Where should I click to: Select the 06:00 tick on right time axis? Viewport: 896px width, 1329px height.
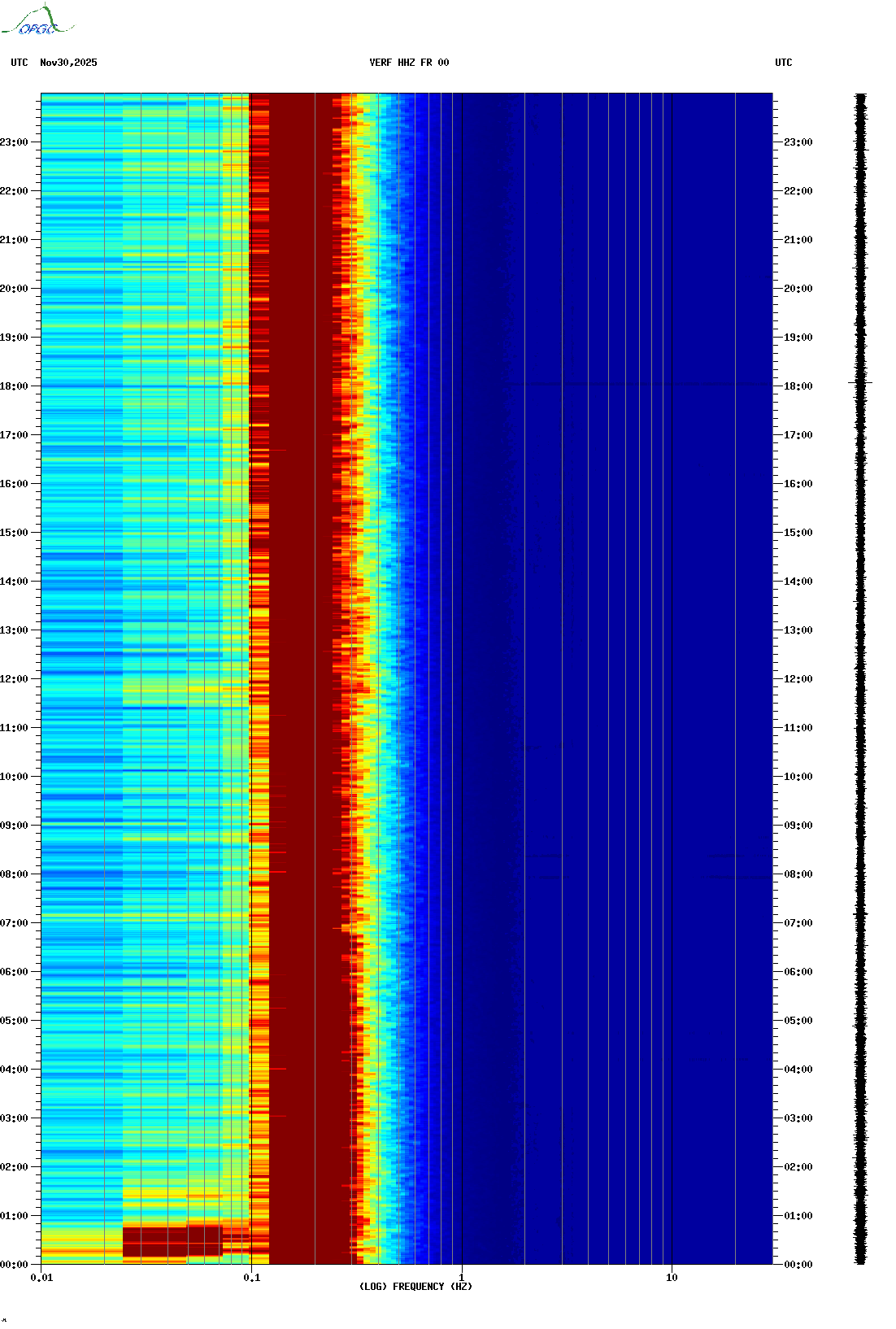click(x=798, y=972)
